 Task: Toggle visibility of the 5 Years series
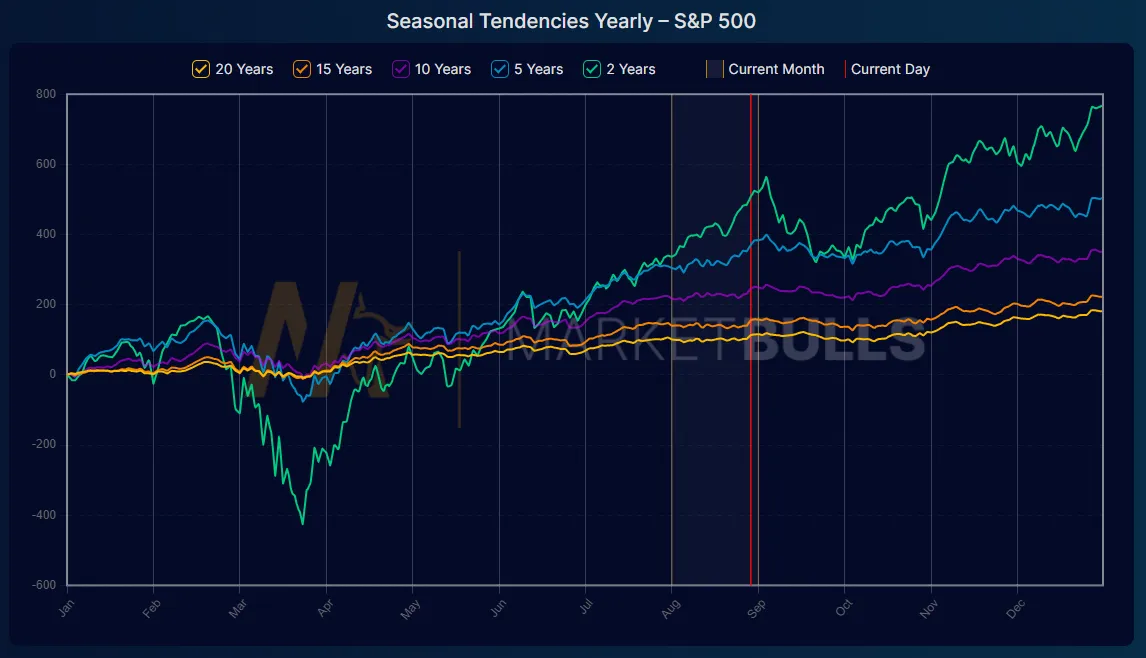point(500,68)
